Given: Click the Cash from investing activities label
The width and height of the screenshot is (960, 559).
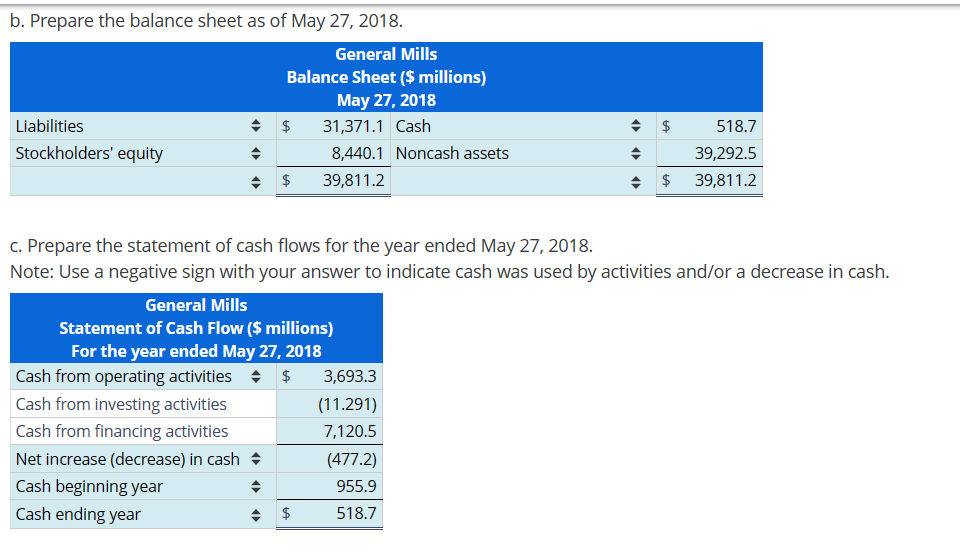Looking at the screenshot, I should pos(121,404).
